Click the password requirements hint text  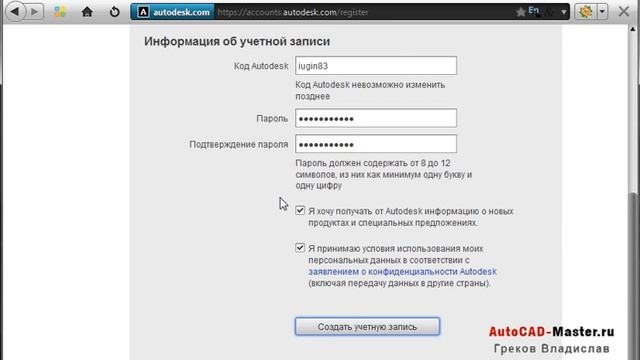point(384,174)
